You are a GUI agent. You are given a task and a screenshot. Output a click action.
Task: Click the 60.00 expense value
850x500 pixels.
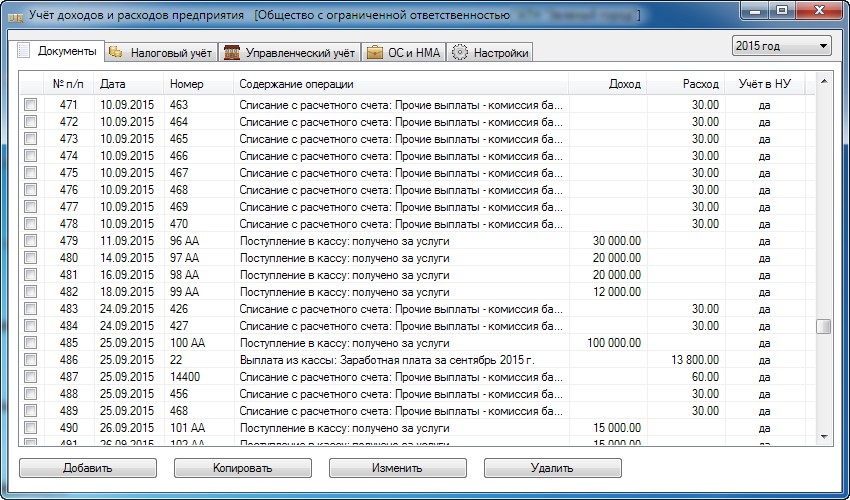tap(705, 377)
